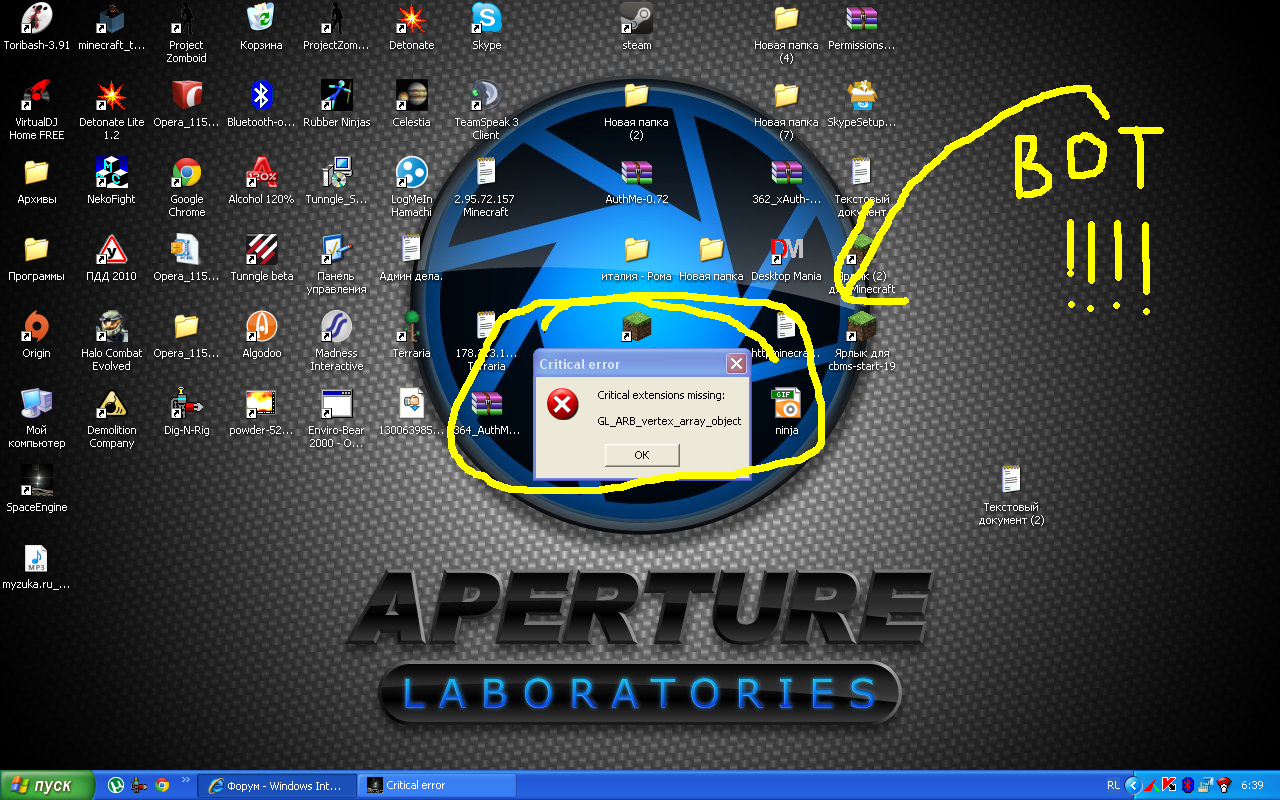The width and height of the screenshot is (1280, 800).
Task: Launch NekoFight
Action: tap(111, 181)
